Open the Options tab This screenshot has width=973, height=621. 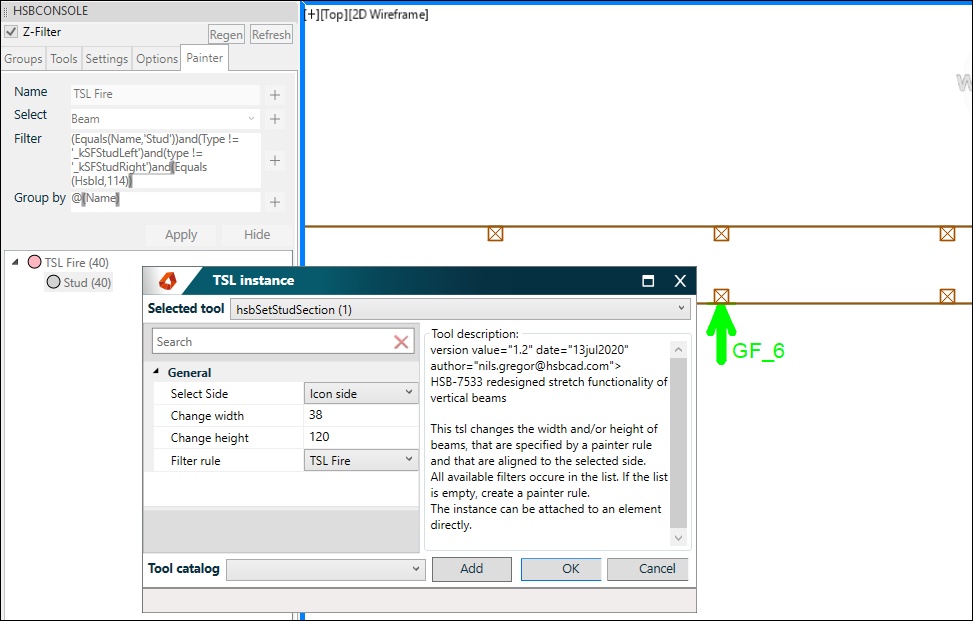tap(157, 59)
